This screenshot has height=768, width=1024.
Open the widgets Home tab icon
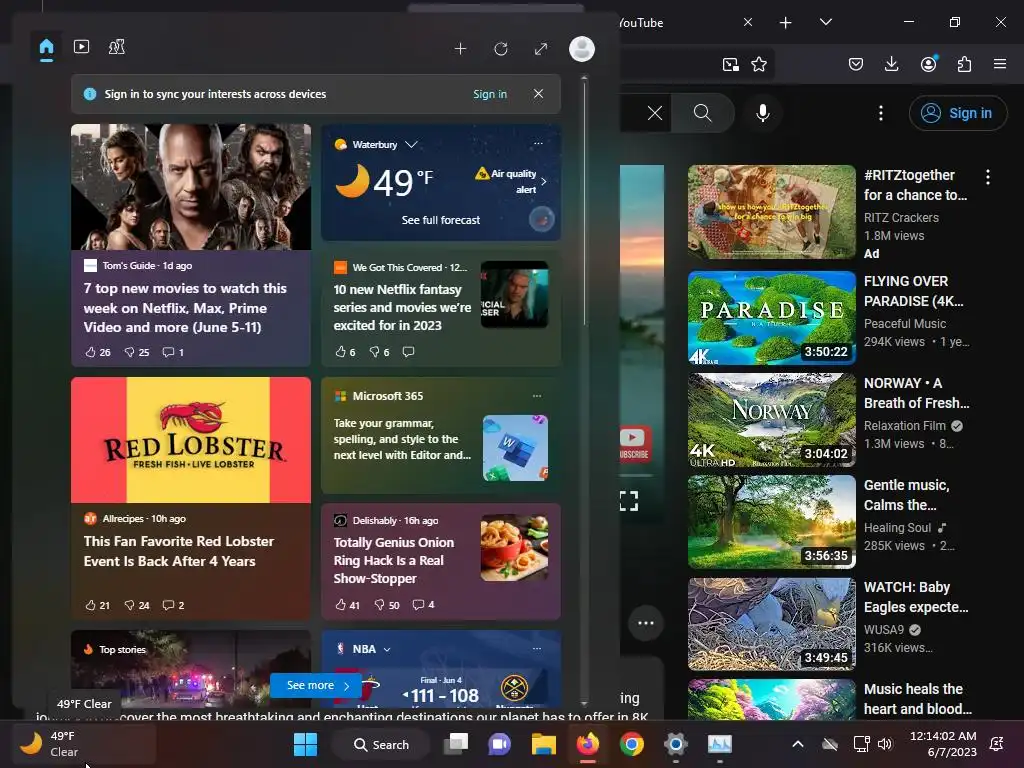pos(46,47)
